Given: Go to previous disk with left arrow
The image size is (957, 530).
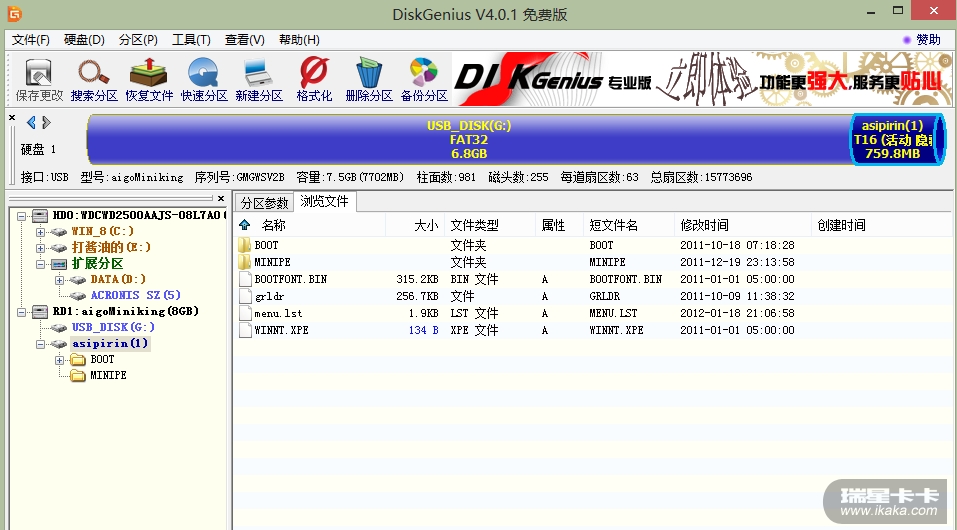Looking at the screenshot, I should coord(31,123).
